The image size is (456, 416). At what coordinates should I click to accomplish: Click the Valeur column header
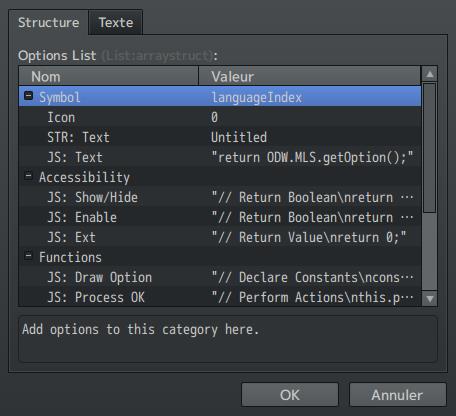[x=310, y=76]
